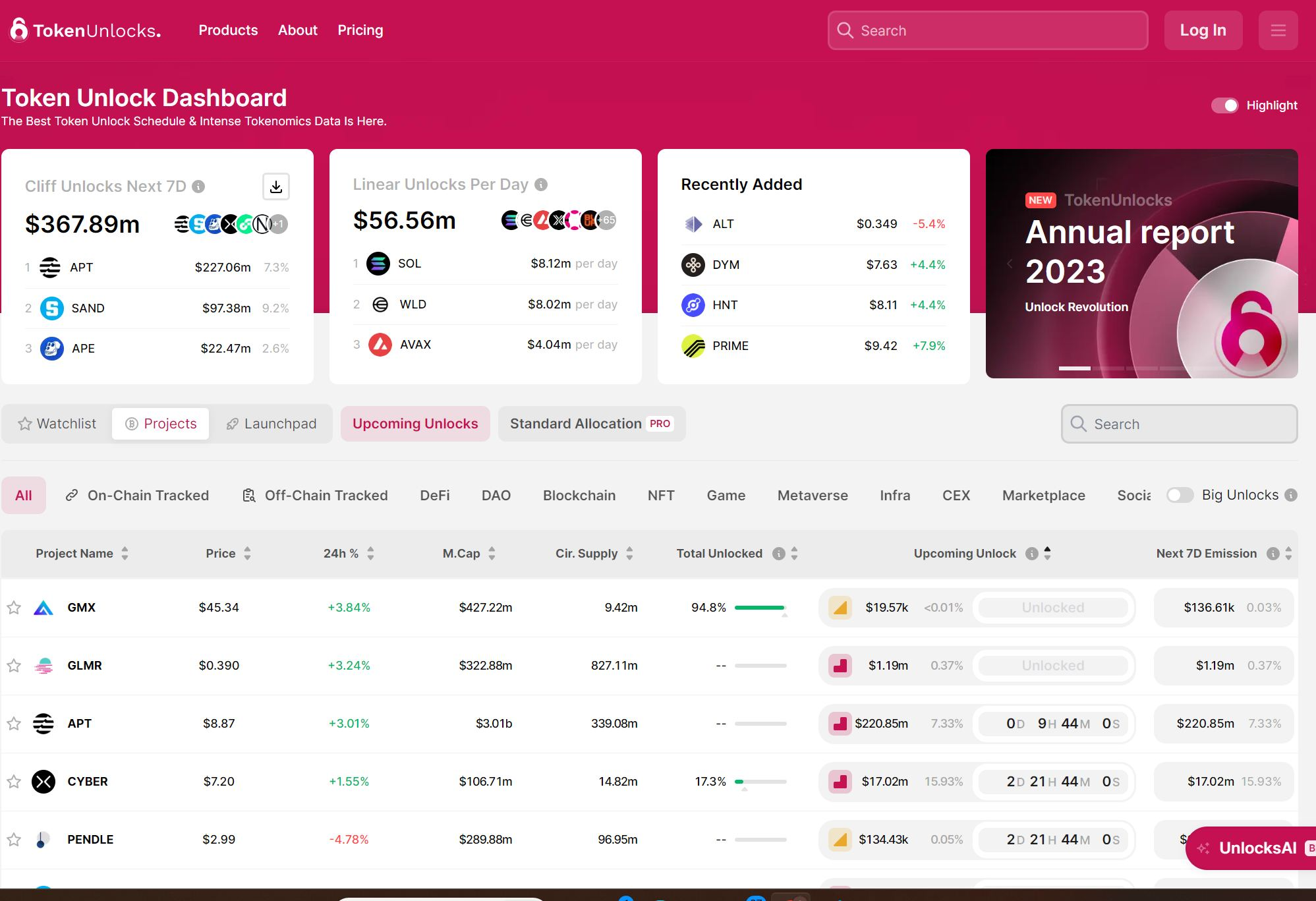Click the first banner carousel indicator
1316x901 pixels.
(x=1074, y=368)
